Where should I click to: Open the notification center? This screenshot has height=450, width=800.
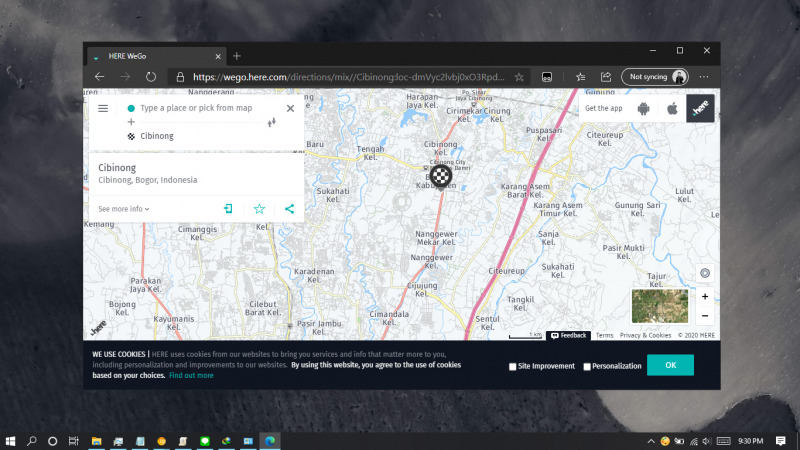pos(781,441)
